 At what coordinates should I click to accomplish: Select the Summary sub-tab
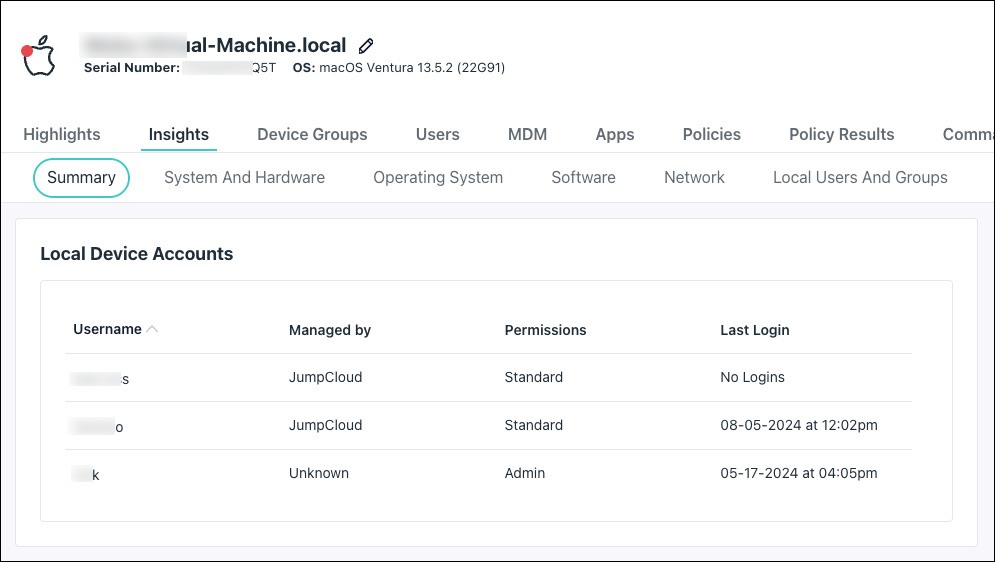click(81, 177)
